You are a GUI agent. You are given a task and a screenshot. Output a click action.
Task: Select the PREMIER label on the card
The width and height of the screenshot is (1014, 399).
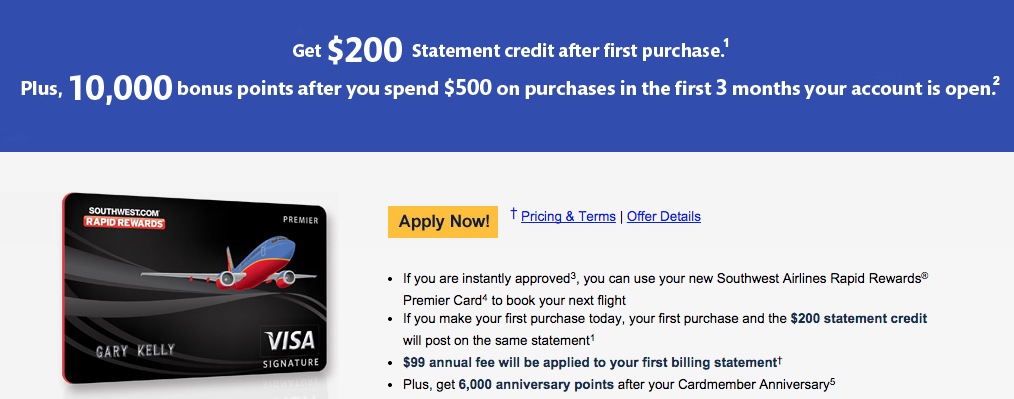pyautogui.click(x=301, y=220)
